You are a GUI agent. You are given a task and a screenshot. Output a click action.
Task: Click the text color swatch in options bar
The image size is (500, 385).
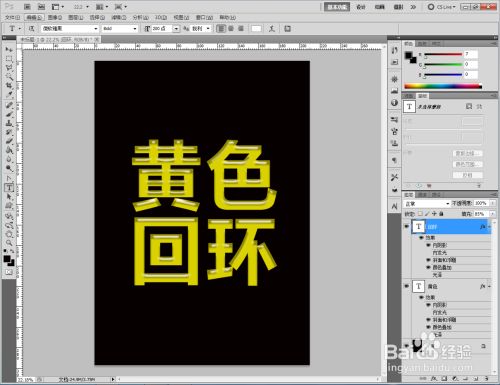[256, 29]
